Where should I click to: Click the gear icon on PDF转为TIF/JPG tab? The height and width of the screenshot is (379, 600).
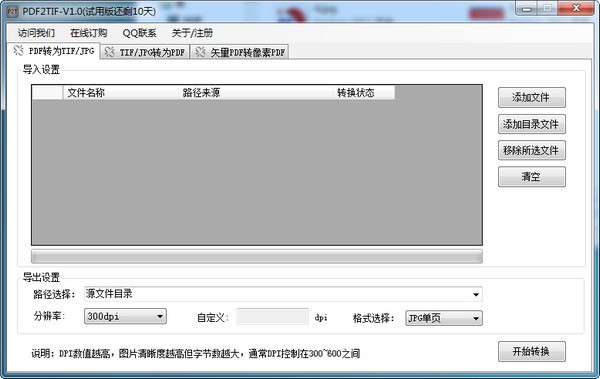coord(18,51)
